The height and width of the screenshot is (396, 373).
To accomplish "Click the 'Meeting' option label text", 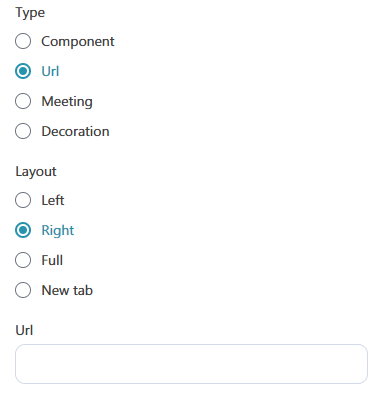I will 67,102.
